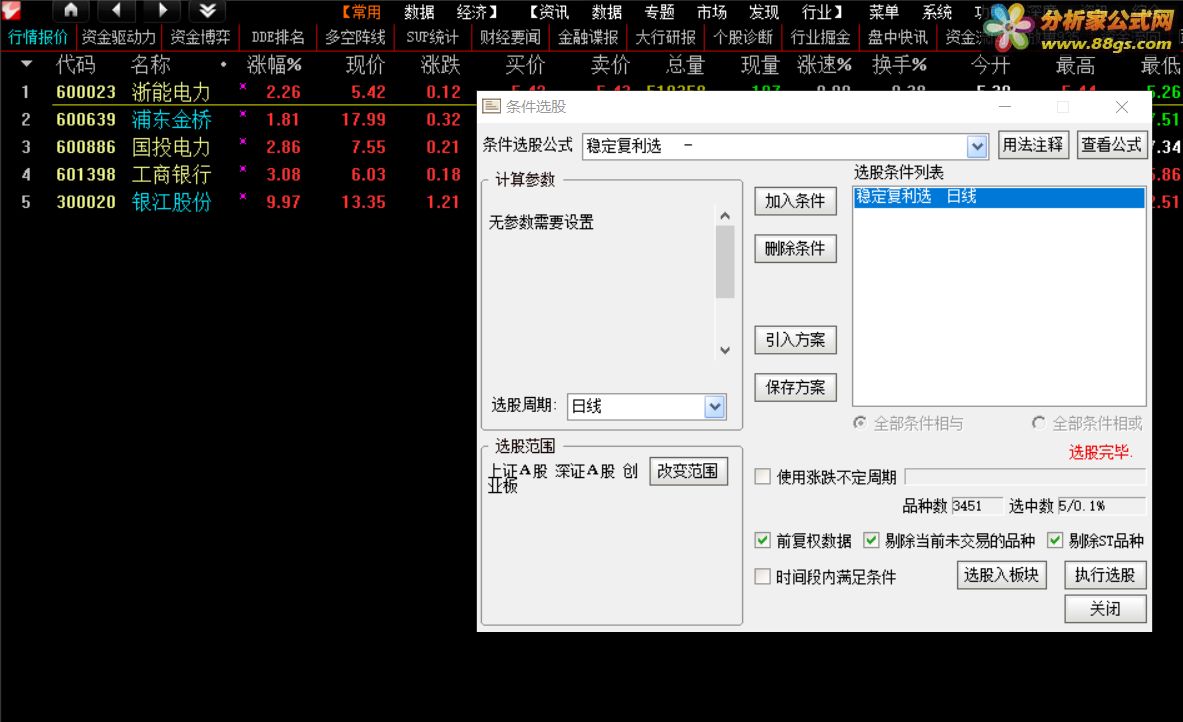Click 改变范围 button
This screenshot has height=722, width=1183.
click(x=688, y=472)
